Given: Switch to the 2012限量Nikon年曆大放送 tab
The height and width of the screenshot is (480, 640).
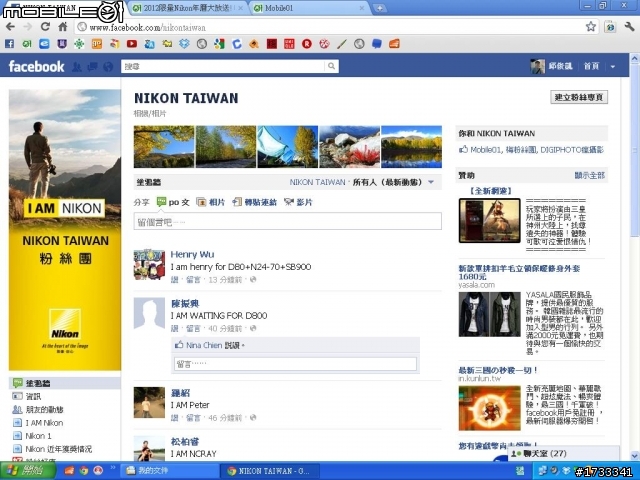Looking at the screenshot, I should click(x=187, y=8).
